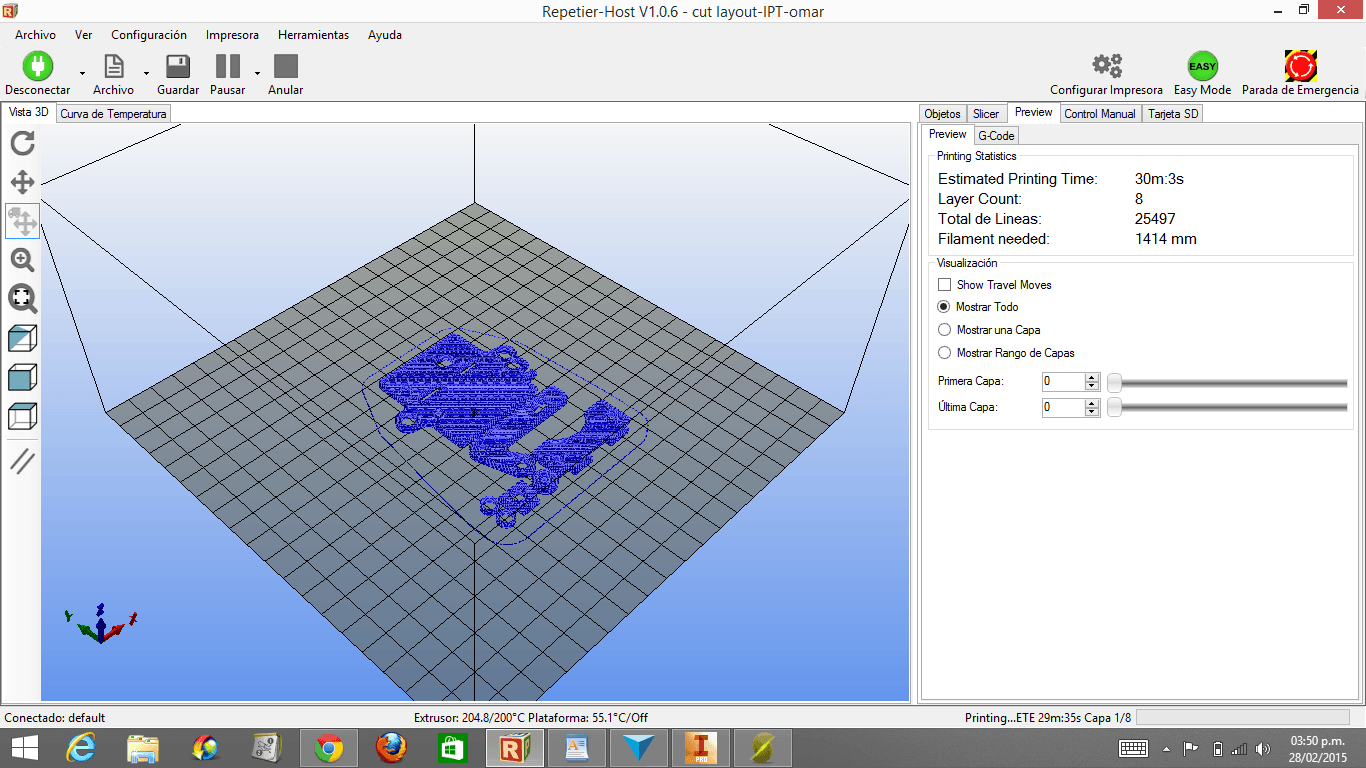The image size is (1366, 768).
Task: Open the Herramientas menu
Action: [x=314, y=35]
